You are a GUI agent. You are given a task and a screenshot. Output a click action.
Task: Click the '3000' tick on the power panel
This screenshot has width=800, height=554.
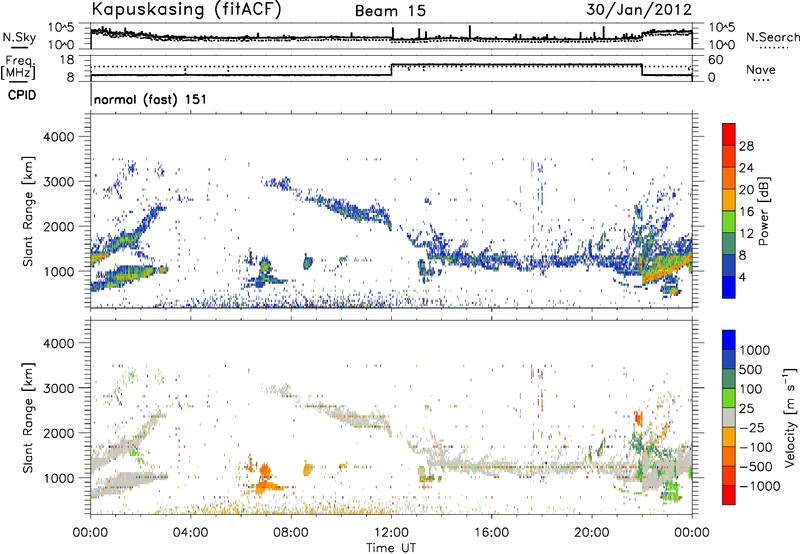tap(58, 182)
